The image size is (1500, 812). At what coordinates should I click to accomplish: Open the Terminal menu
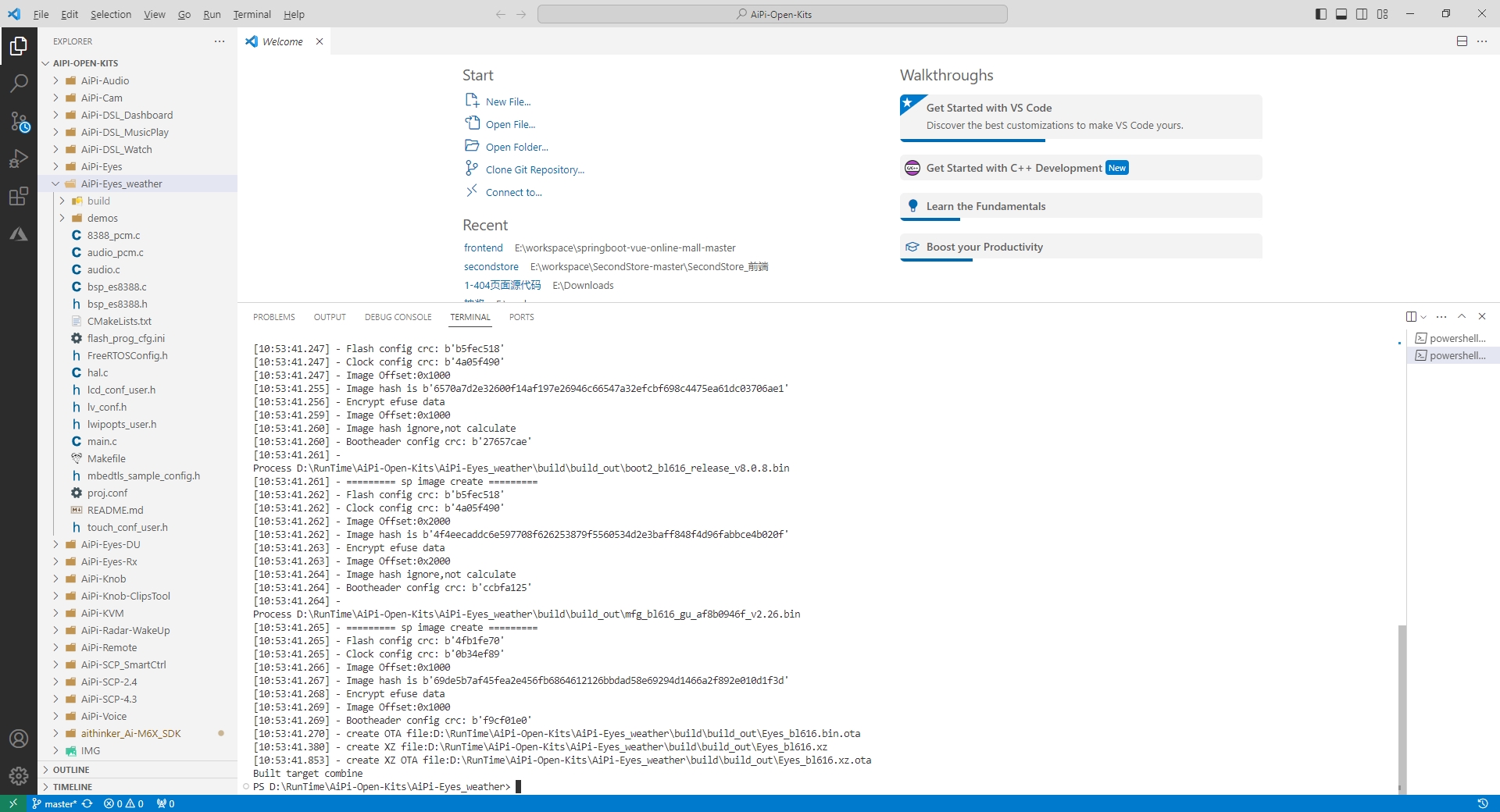[252, 14]
